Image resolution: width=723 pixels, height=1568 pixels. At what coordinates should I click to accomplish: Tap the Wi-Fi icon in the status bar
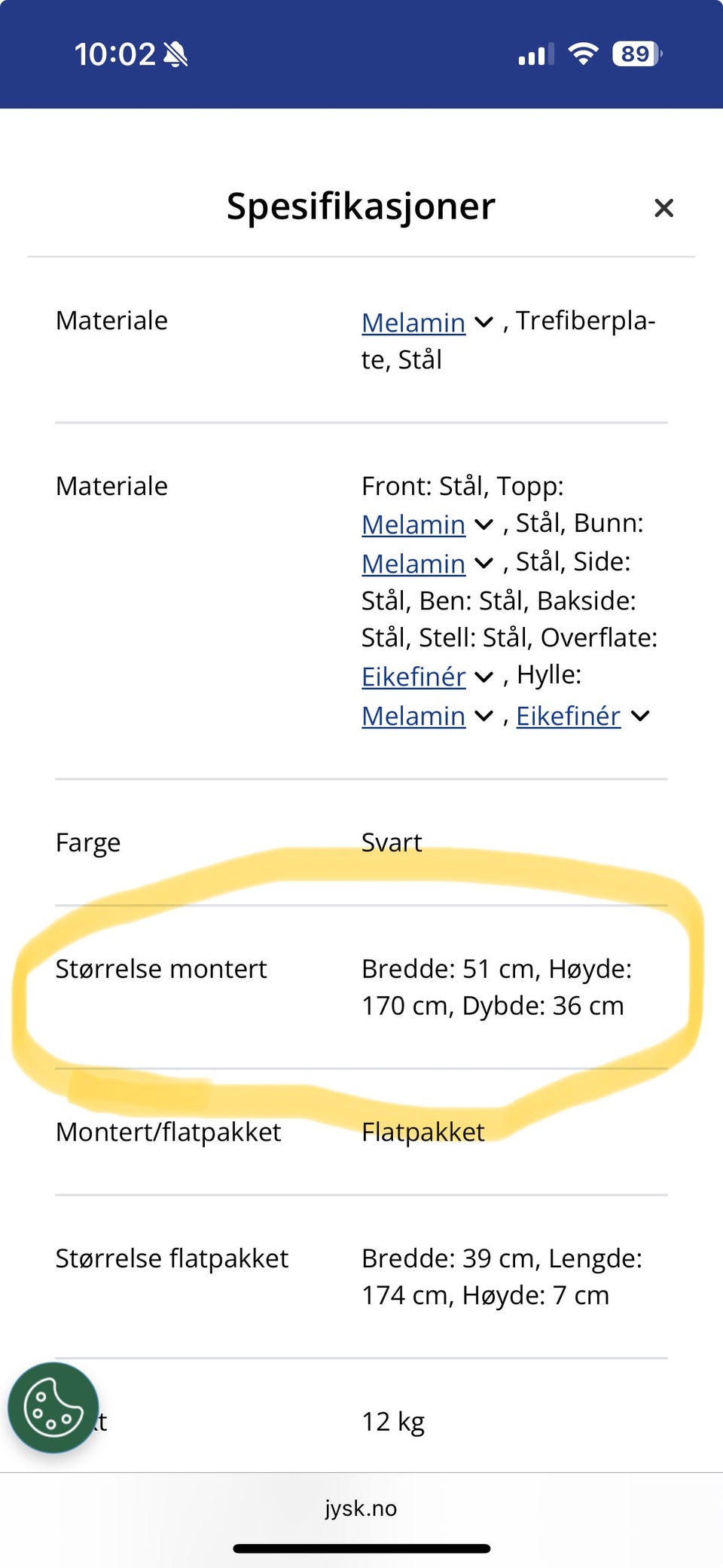(x=583, y=54)
